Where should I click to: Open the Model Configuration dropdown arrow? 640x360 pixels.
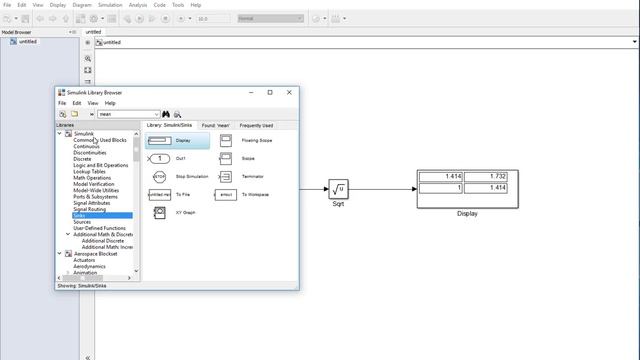click(x=102, y=19)
